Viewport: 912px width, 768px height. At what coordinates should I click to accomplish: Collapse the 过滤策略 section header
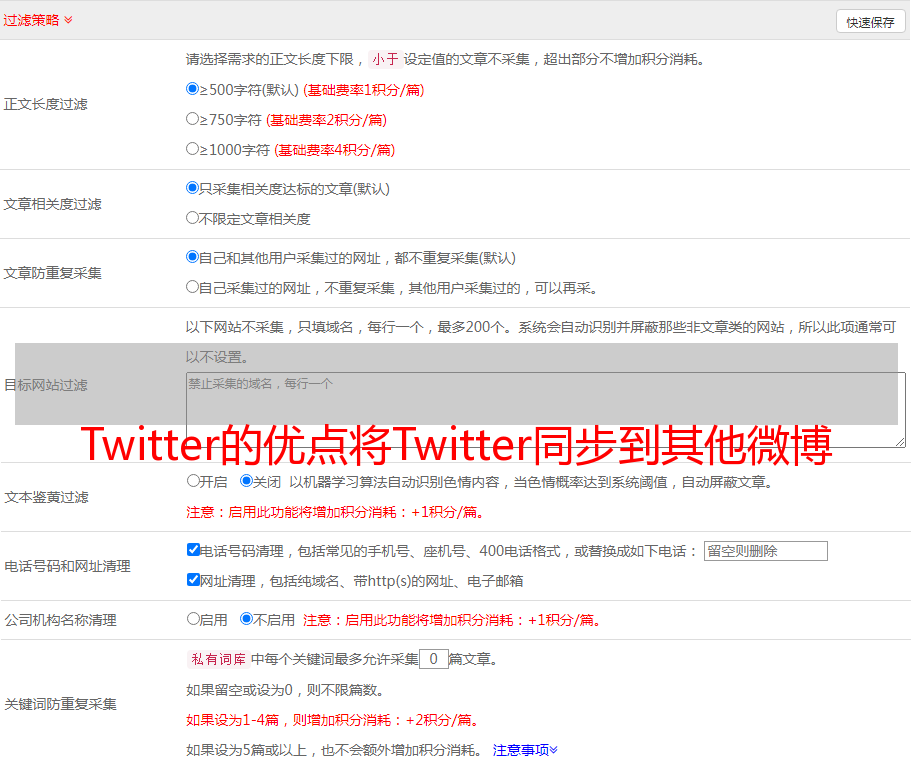[x=38, y=20]
